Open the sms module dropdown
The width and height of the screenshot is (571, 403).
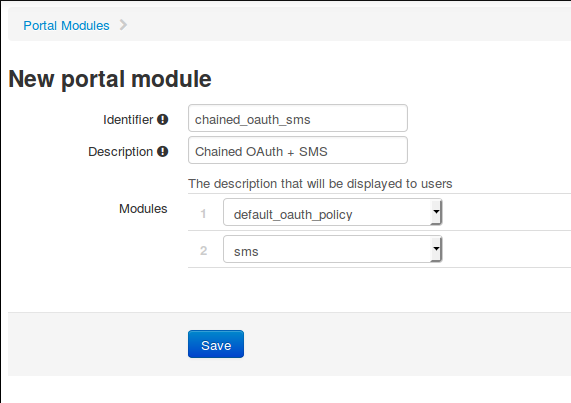332,249
